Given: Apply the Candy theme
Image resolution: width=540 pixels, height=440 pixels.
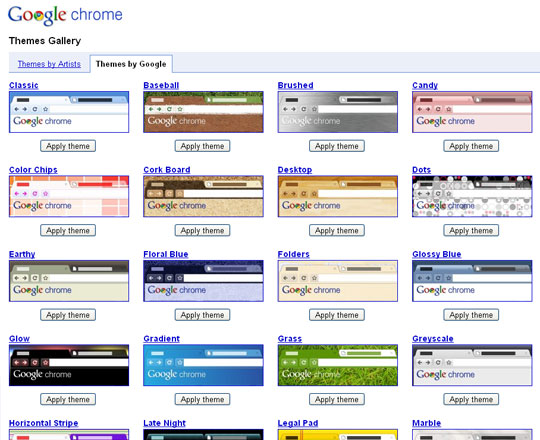Looking at the screenshot, I should (x=471, y=146).
